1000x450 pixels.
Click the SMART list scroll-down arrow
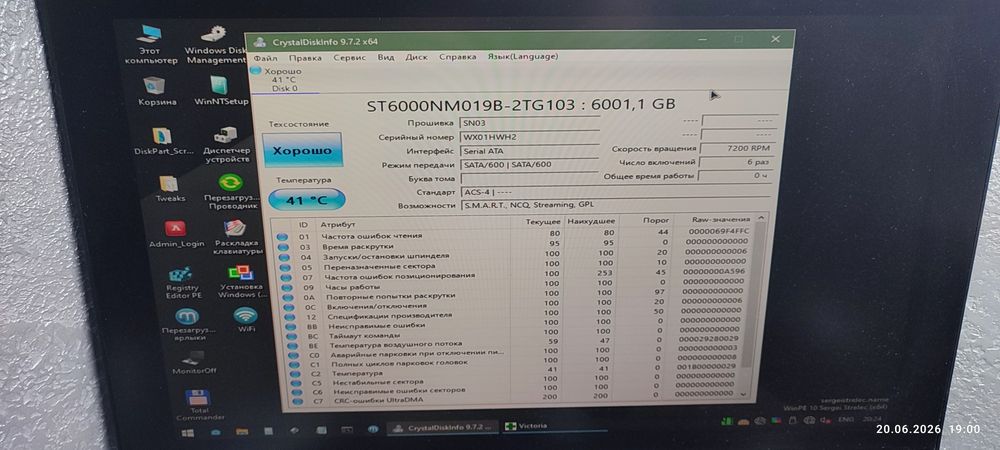(743, 395)
